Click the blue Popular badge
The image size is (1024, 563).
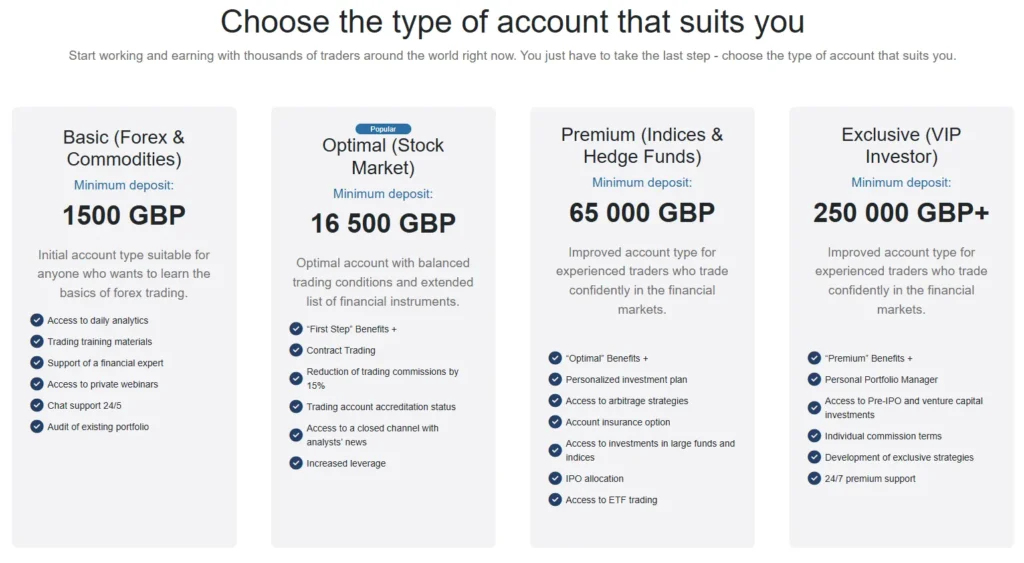(x=383, y=129)
